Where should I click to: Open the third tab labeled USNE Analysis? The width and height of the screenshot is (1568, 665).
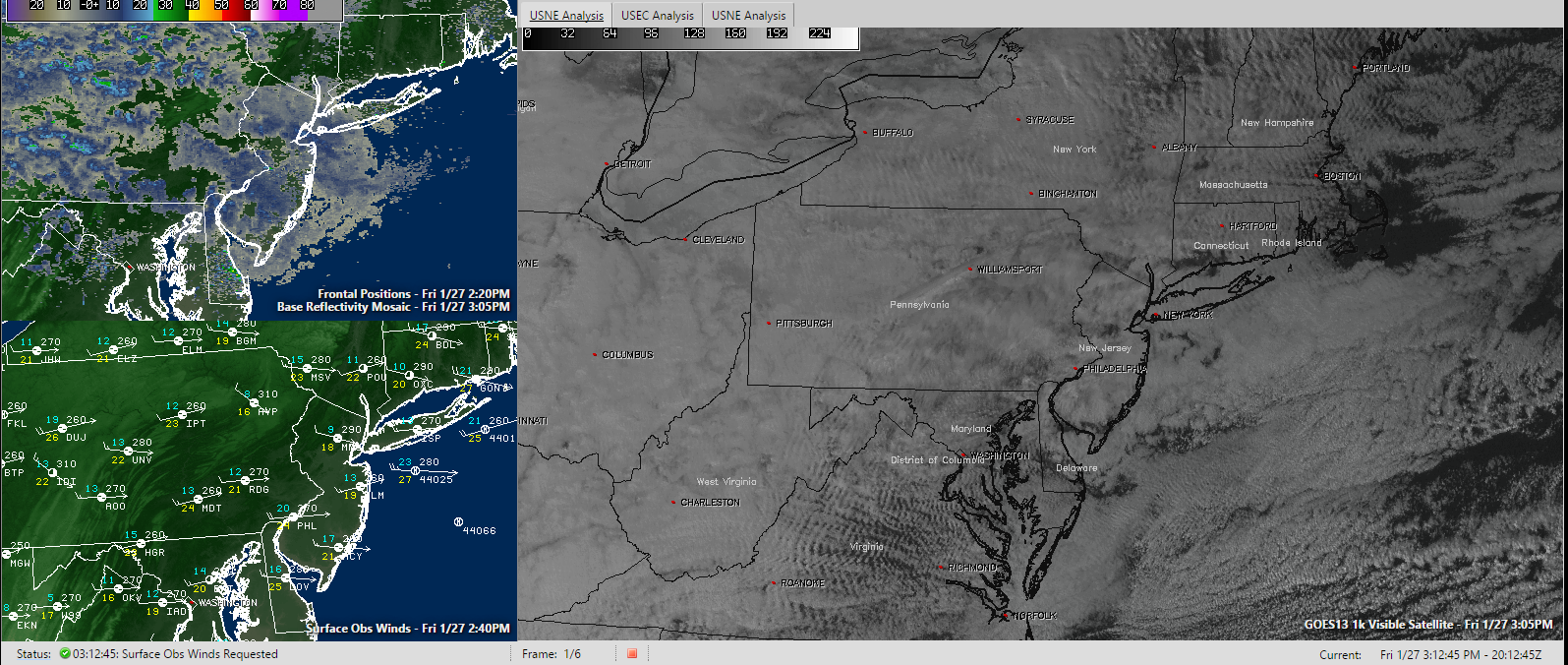point(748,15)
